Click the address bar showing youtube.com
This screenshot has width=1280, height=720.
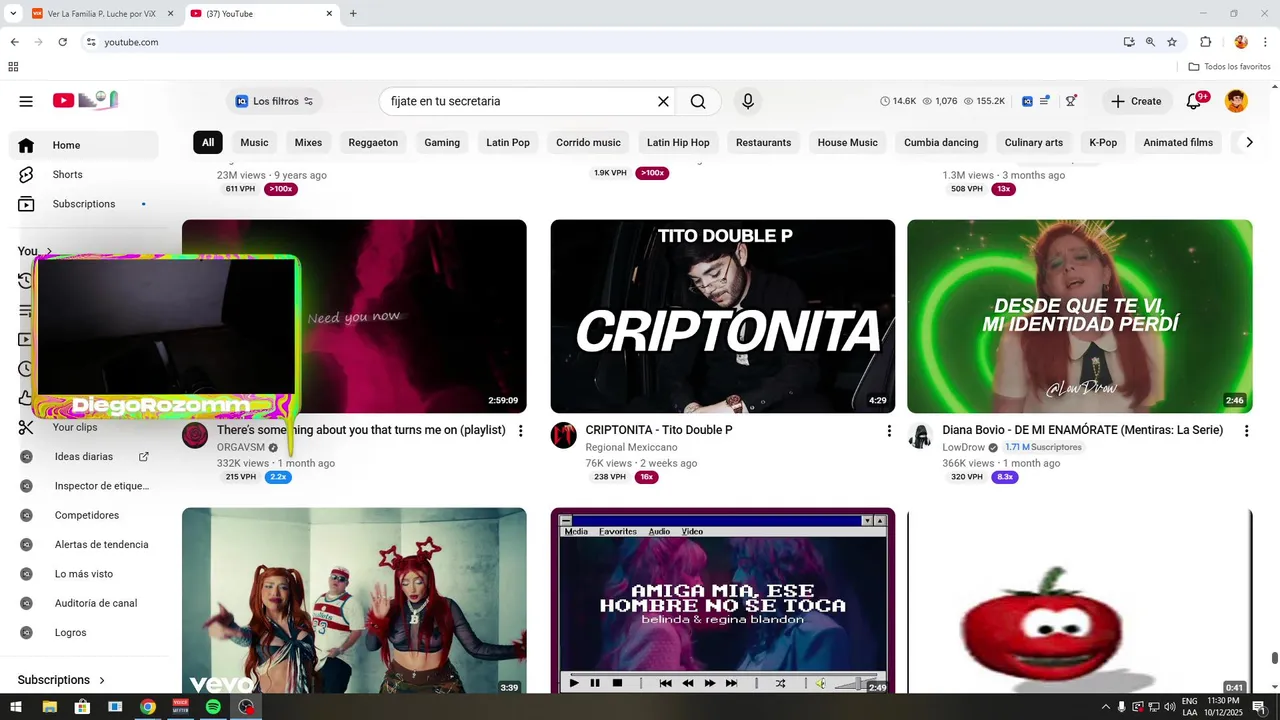pos(600,42)
